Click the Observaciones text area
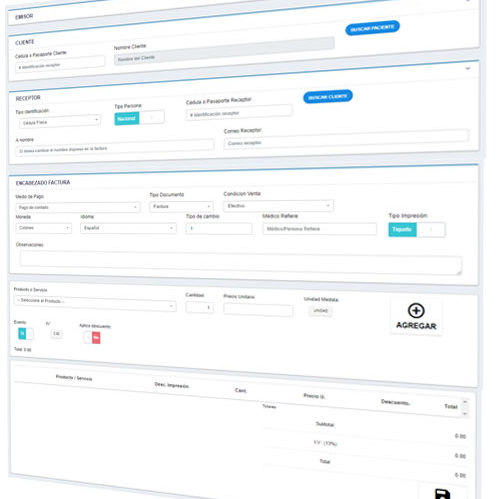The image size is (500, 499). point(241,263)
